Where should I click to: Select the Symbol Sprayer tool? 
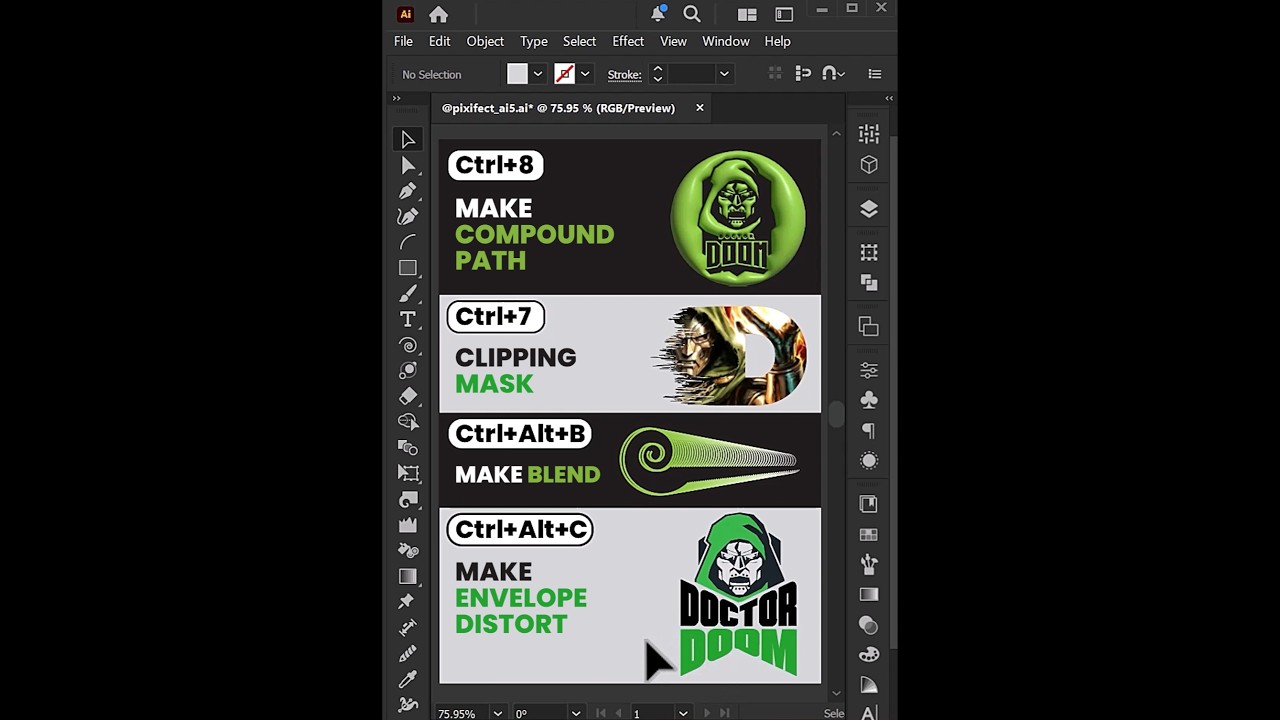pyautogui.click(x=408, y=550)
